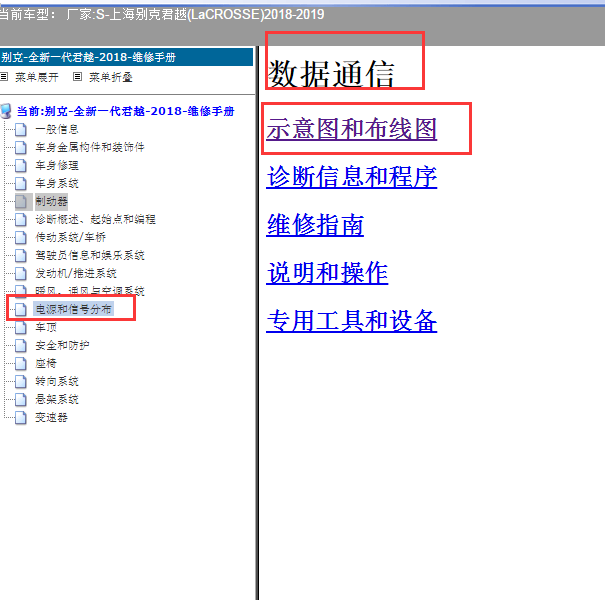Viewport: 605px width, 600px height.
Task: Open the 示意图和布线图 link
Action: pyautogui.click(x=352, y=129)
